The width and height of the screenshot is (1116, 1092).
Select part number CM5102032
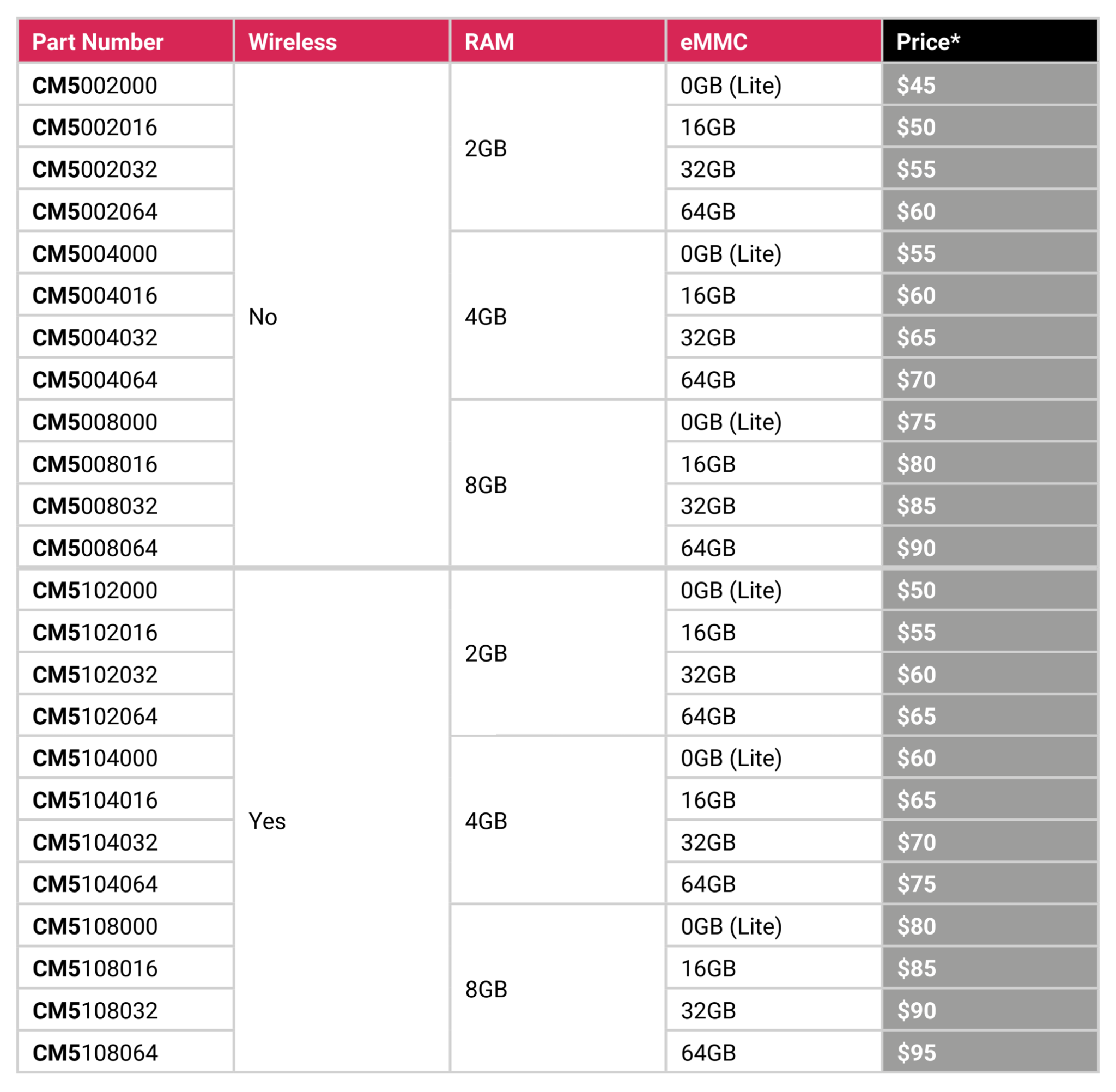95,675
